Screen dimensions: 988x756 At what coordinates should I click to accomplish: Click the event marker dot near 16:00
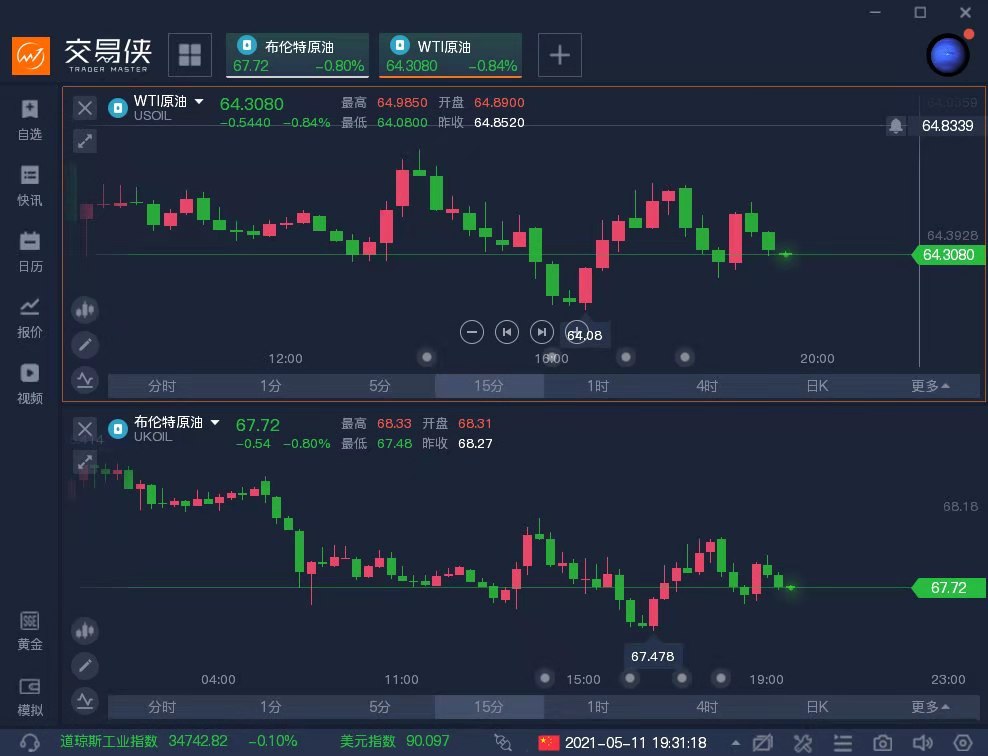[x=551, y=357]
